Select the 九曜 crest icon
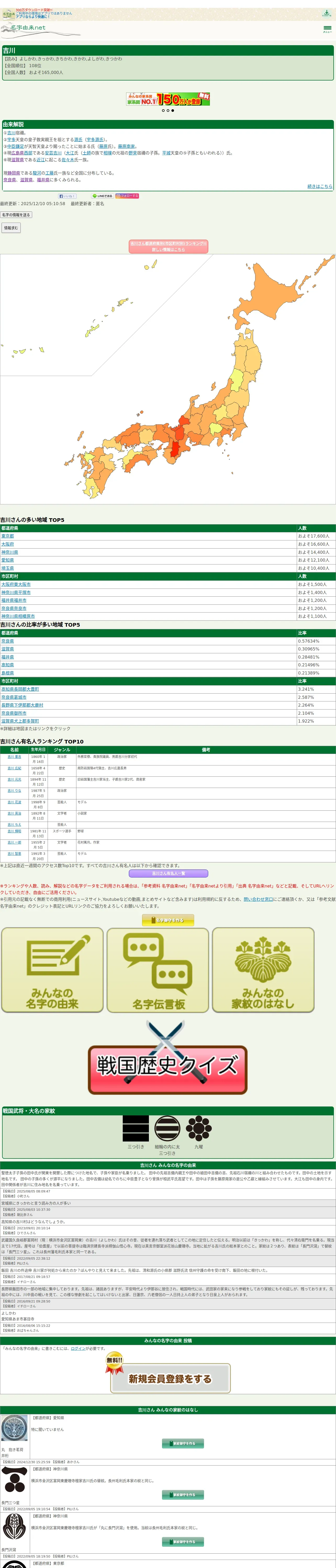 (x=199, y=1128)
